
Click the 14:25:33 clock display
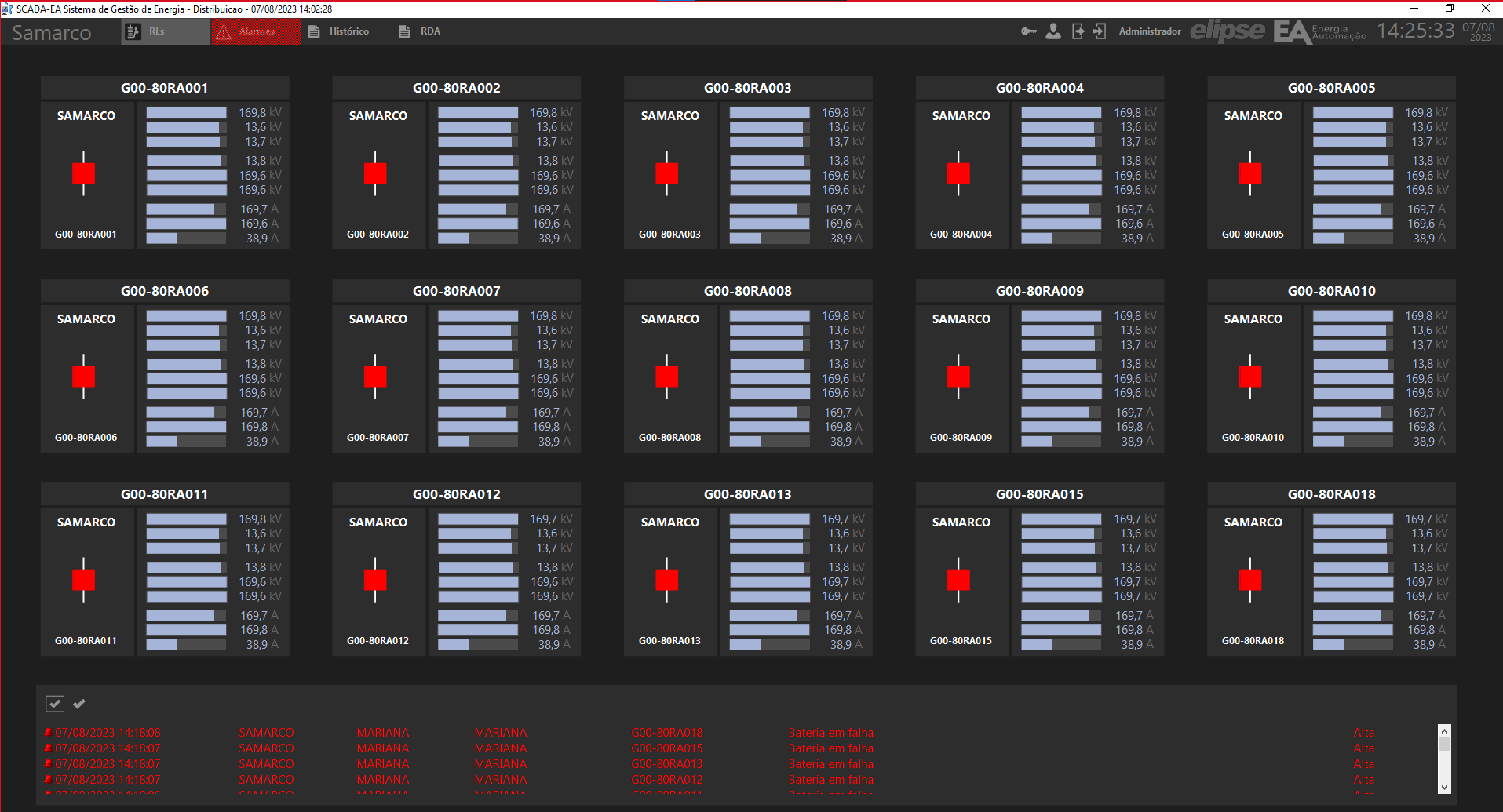click(x=1416, y=31)
